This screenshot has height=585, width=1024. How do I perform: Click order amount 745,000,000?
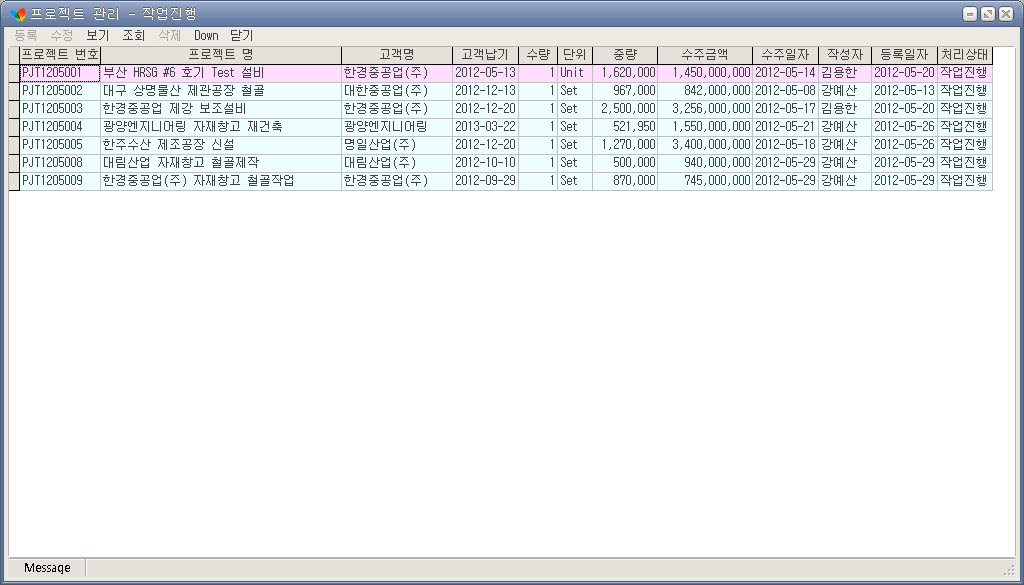(705, 180)
